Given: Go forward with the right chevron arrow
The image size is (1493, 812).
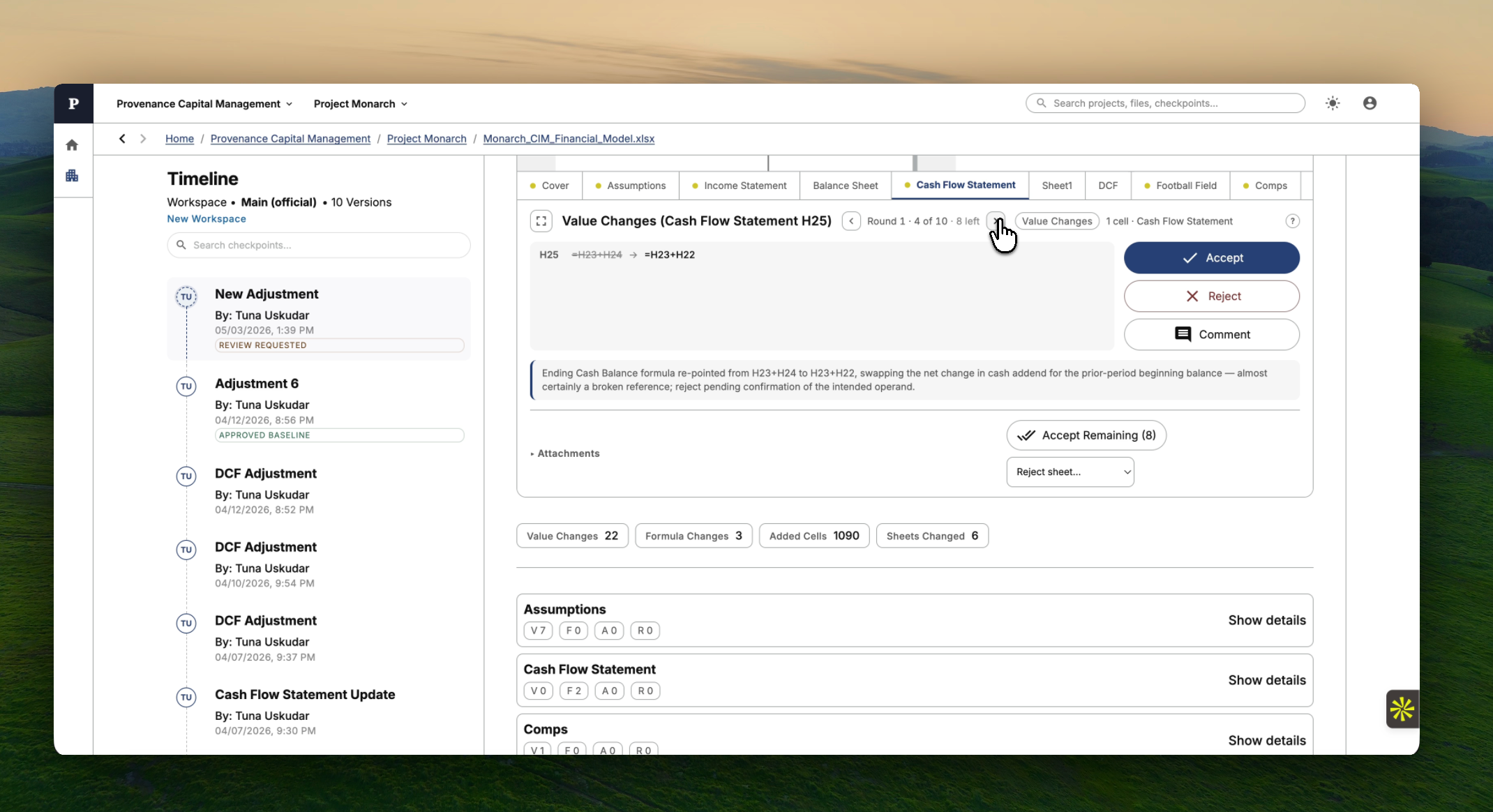Looking at the screenshot, I should (x=143, y=139).
